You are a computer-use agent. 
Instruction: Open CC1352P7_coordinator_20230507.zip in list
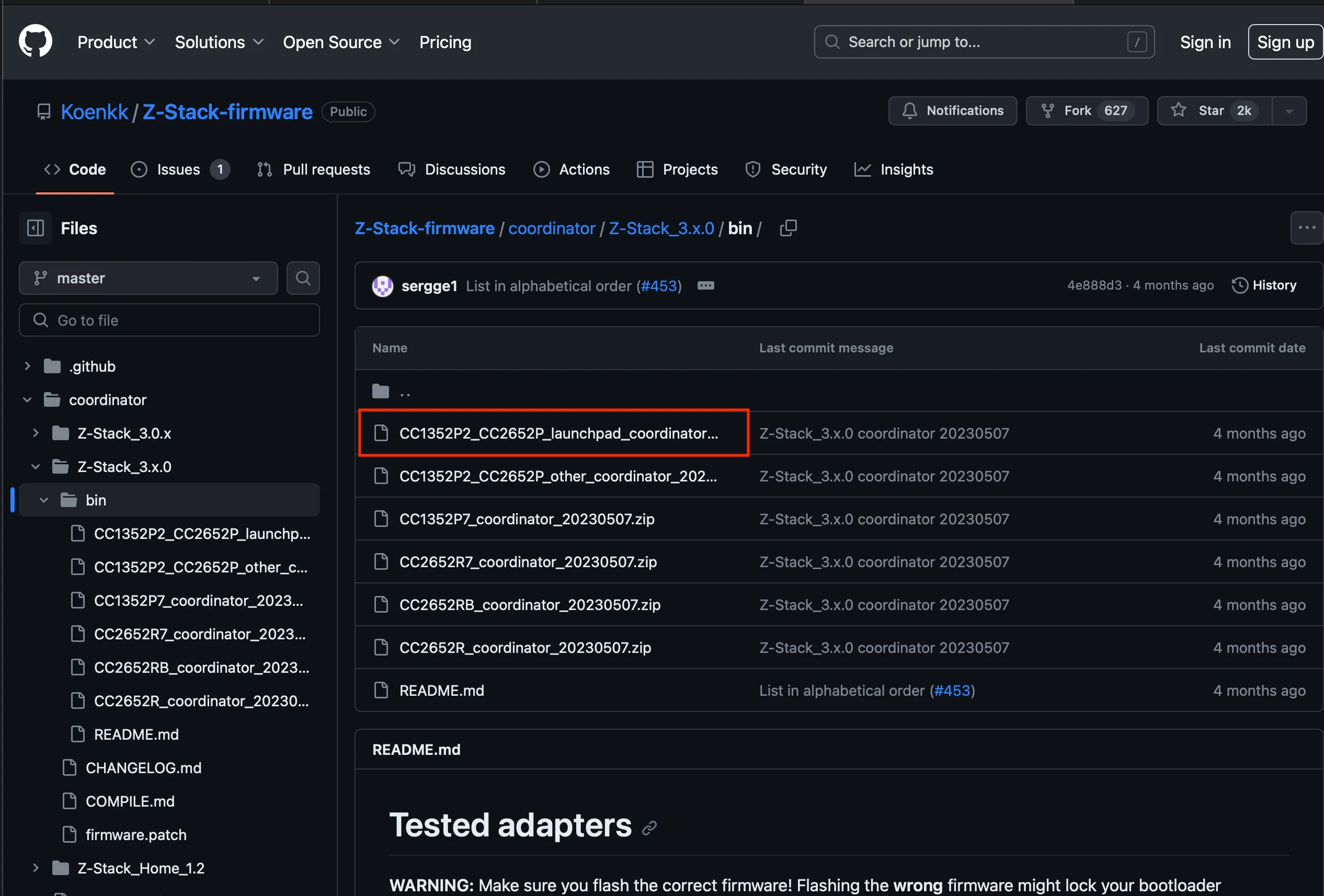pos(527,519)
